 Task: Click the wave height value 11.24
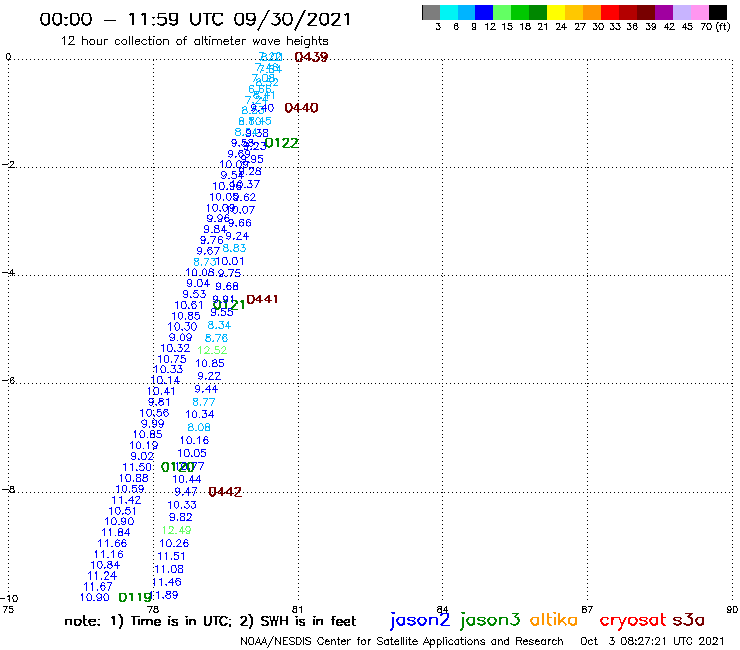click(102, 576)
